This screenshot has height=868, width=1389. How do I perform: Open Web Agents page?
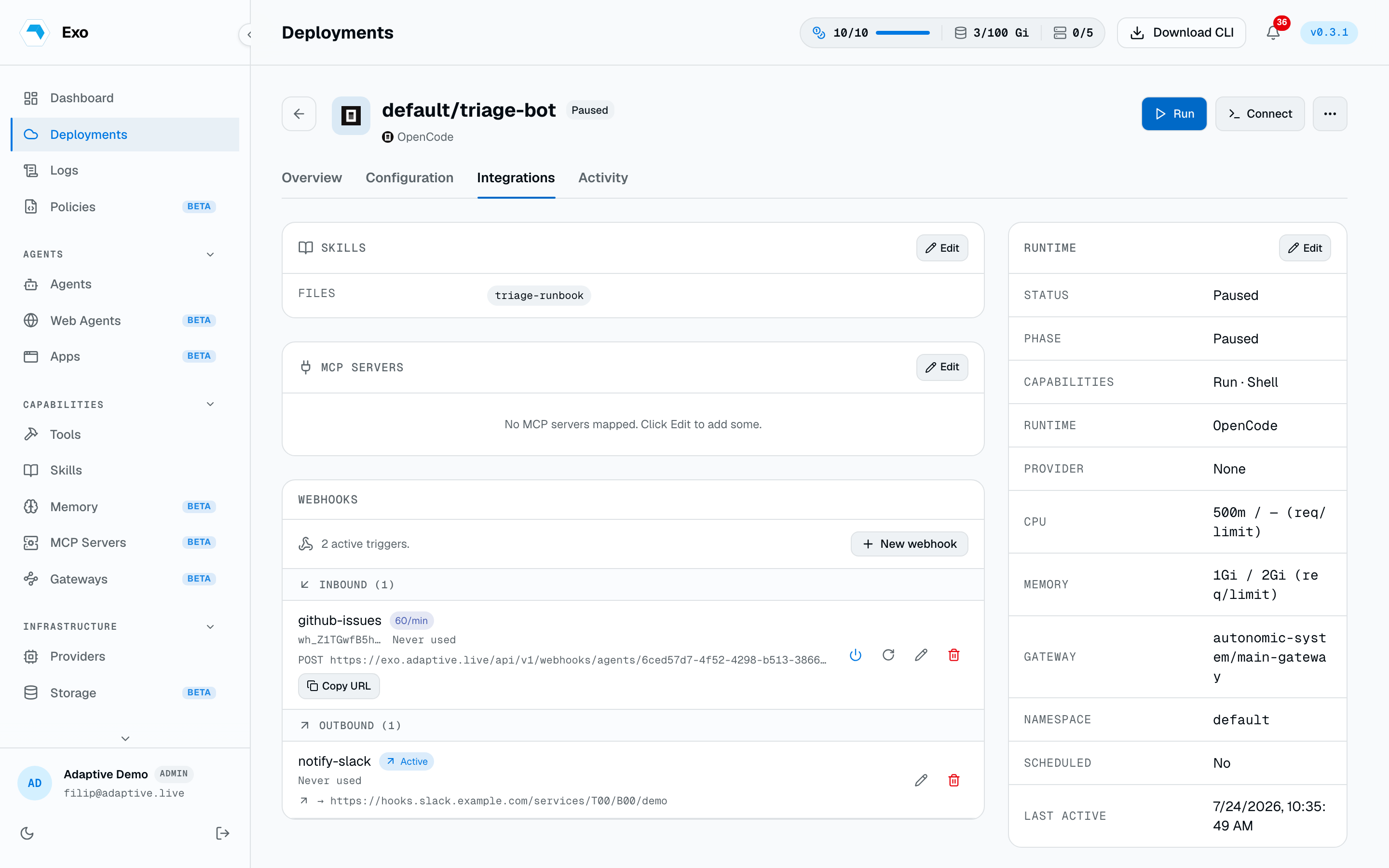tap(125, 320)
